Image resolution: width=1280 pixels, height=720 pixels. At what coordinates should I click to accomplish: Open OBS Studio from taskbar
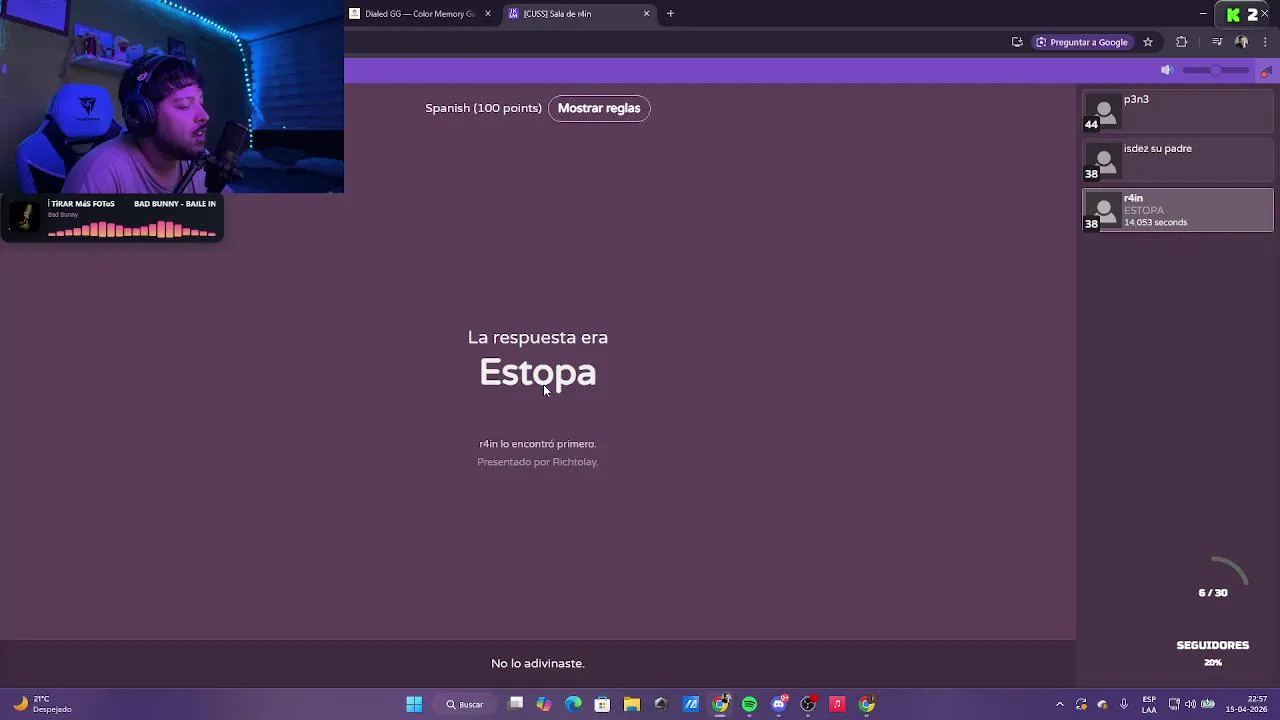coord(808,704)
